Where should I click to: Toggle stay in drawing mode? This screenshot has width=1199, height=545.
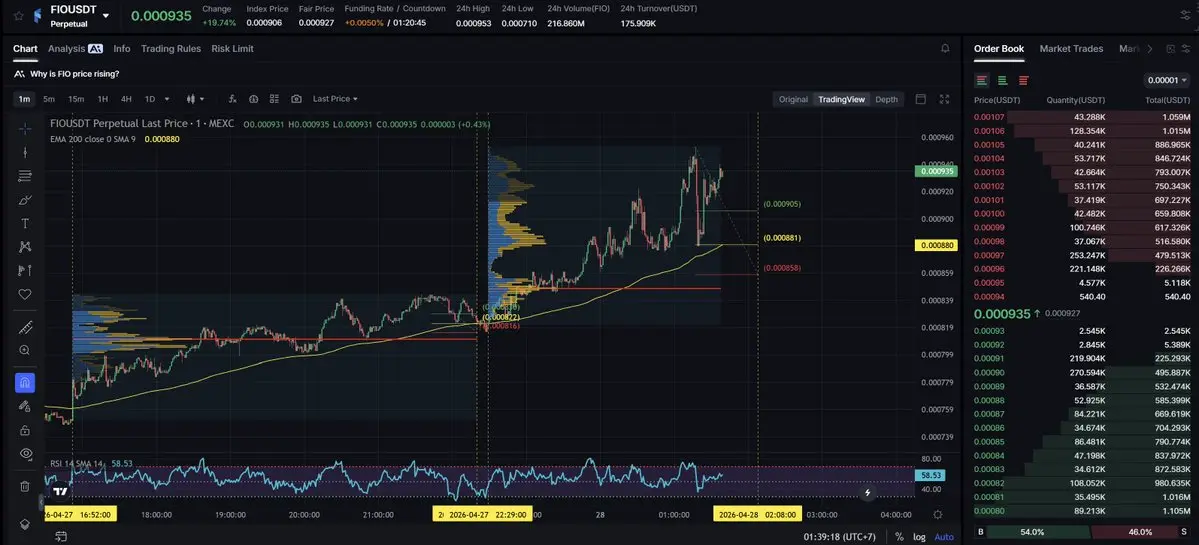point(24,406)
